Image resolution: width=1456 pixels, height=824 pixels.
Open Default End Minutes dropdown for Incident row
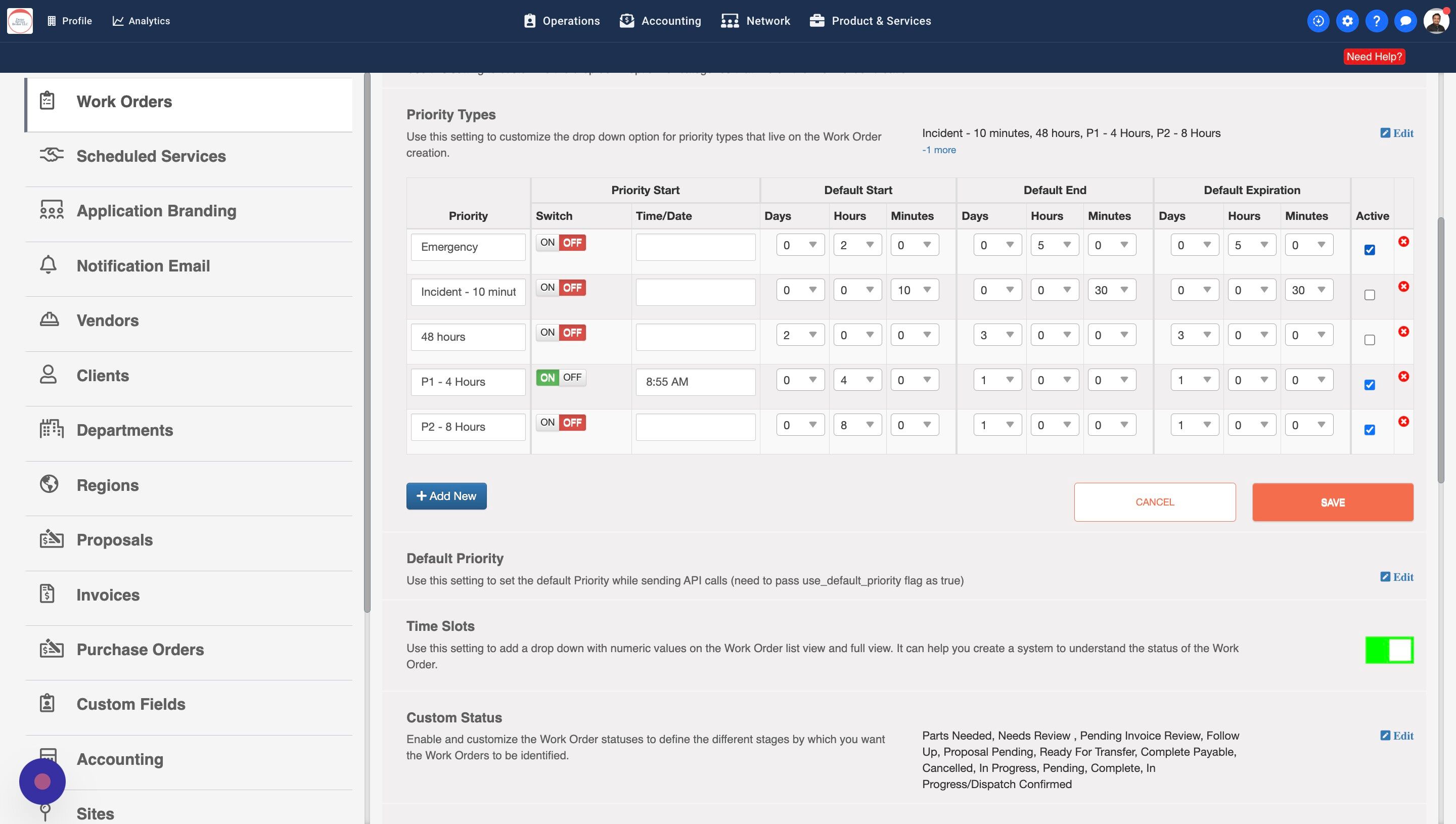coord(1111,290)
